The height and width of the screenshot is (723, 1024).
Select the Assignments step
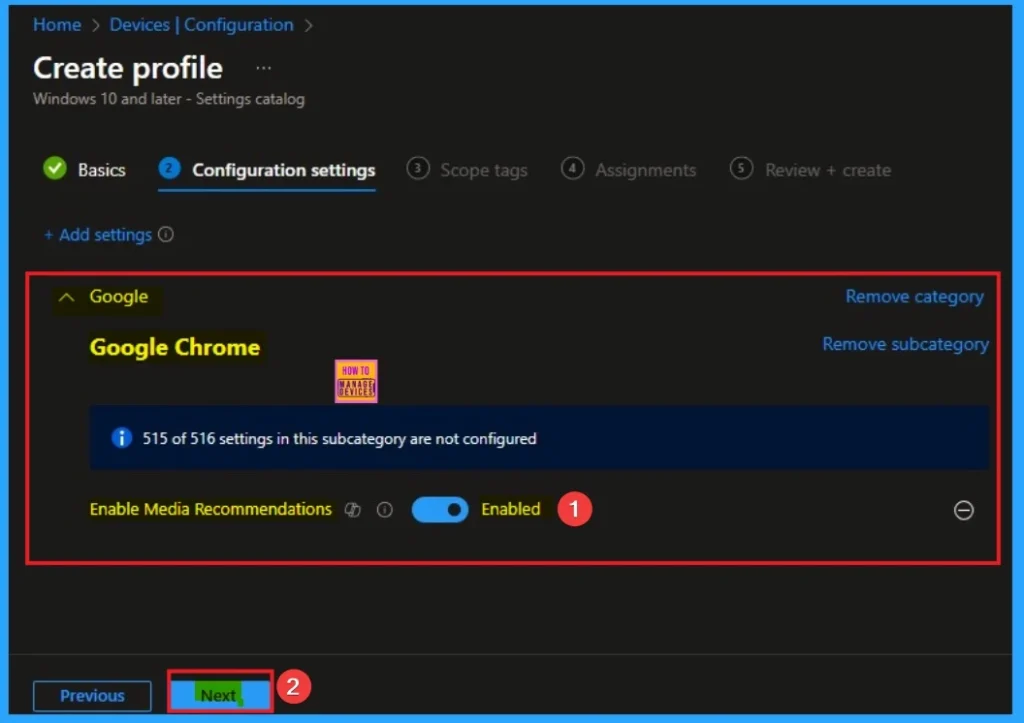644,170
